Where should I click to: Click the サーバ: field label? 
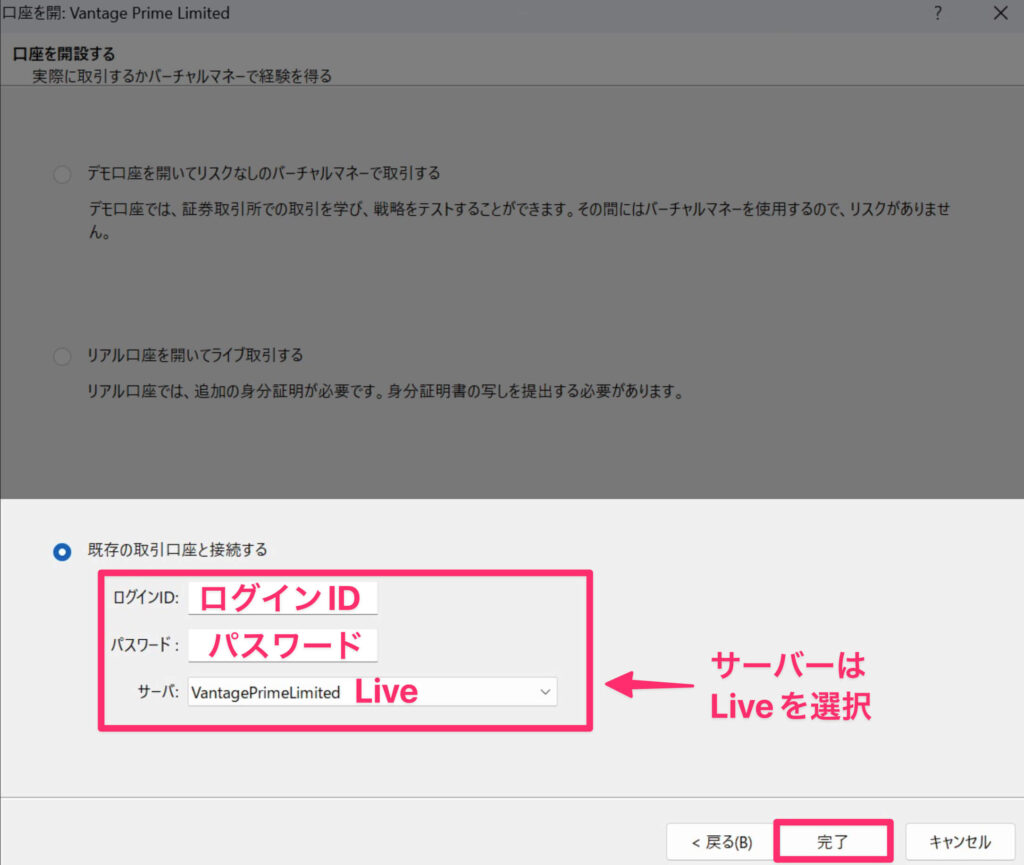pos(158,692)
